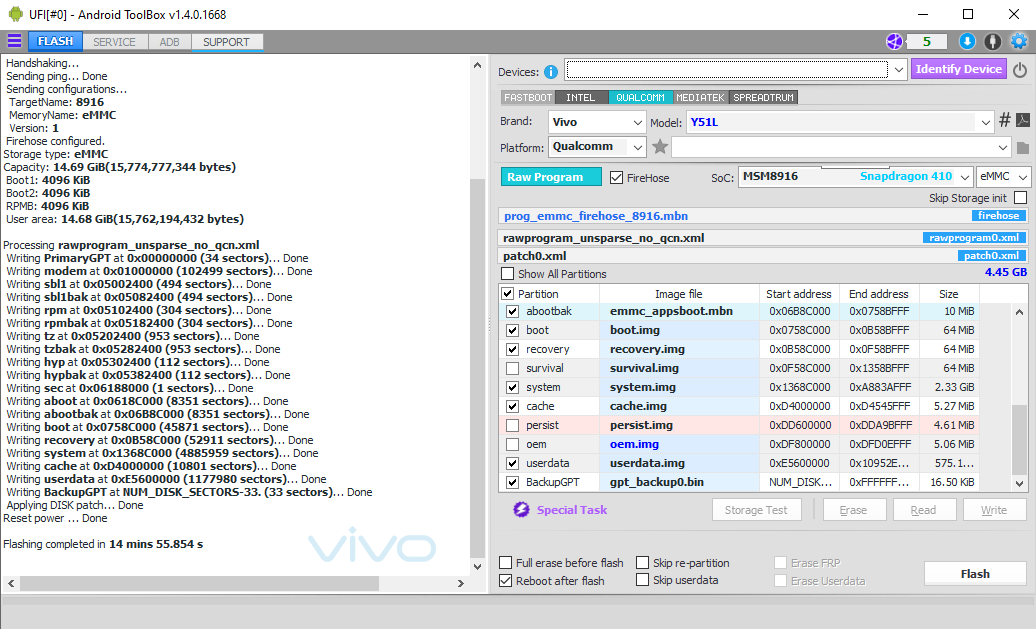Image resolution: width=1036 pixels, height=629 pixels.
Task: Expand the eMMC storage type dropdown
Action: point(1003,176)
